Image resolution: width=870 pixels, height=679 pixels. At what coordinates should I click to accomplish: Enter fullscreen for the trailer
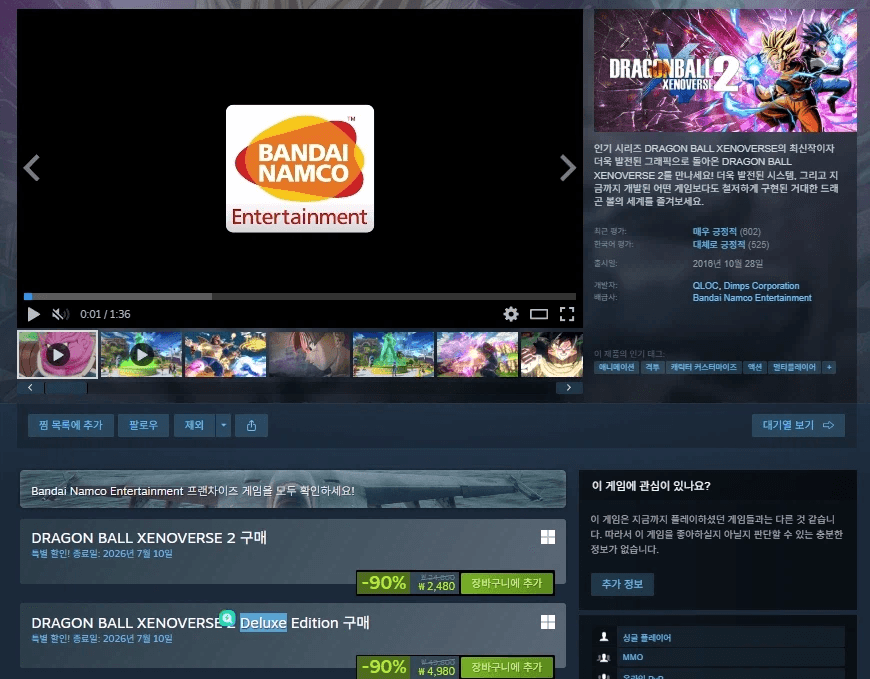pyautogui.click(x=566, y=315)
